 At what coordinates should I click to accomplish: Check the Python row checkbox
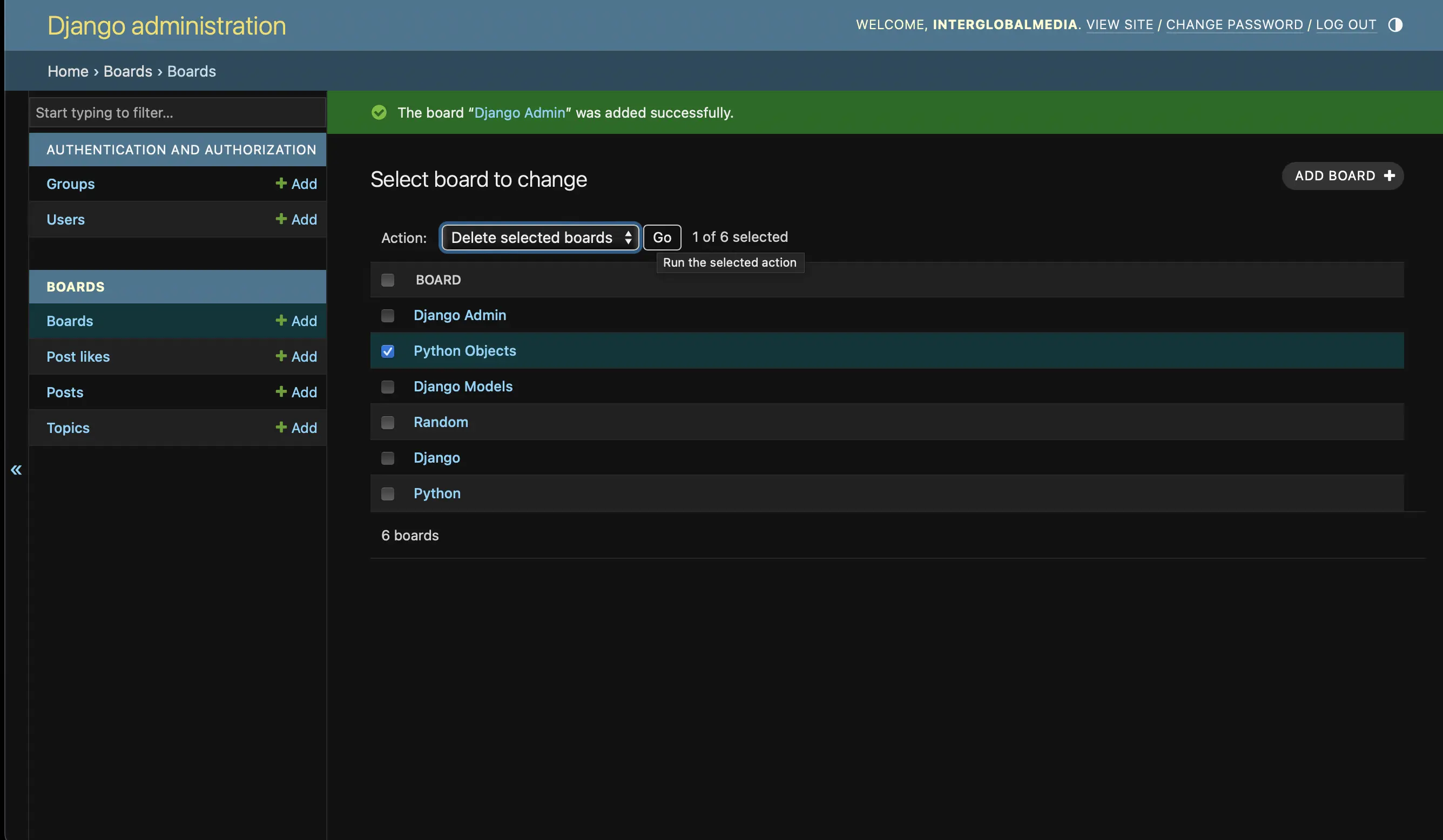(x=388, y=493)
